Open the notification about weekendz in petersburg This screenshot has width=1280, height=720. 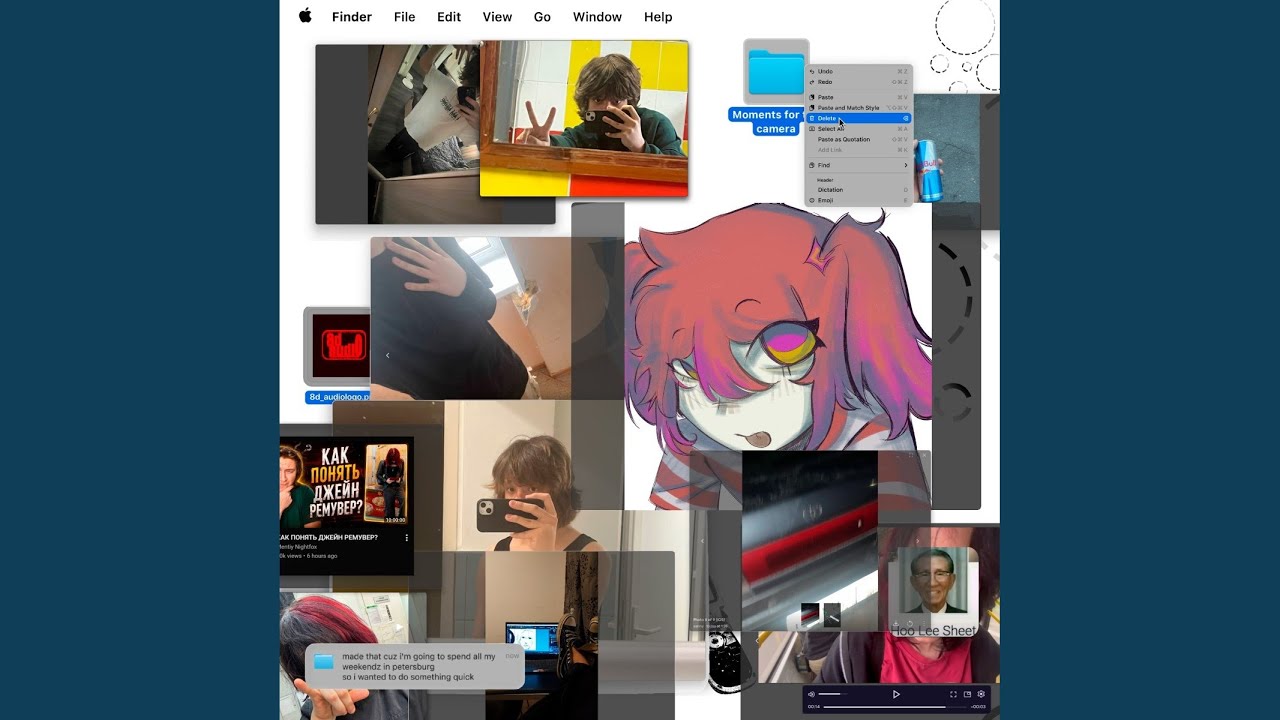click(414, 666)
